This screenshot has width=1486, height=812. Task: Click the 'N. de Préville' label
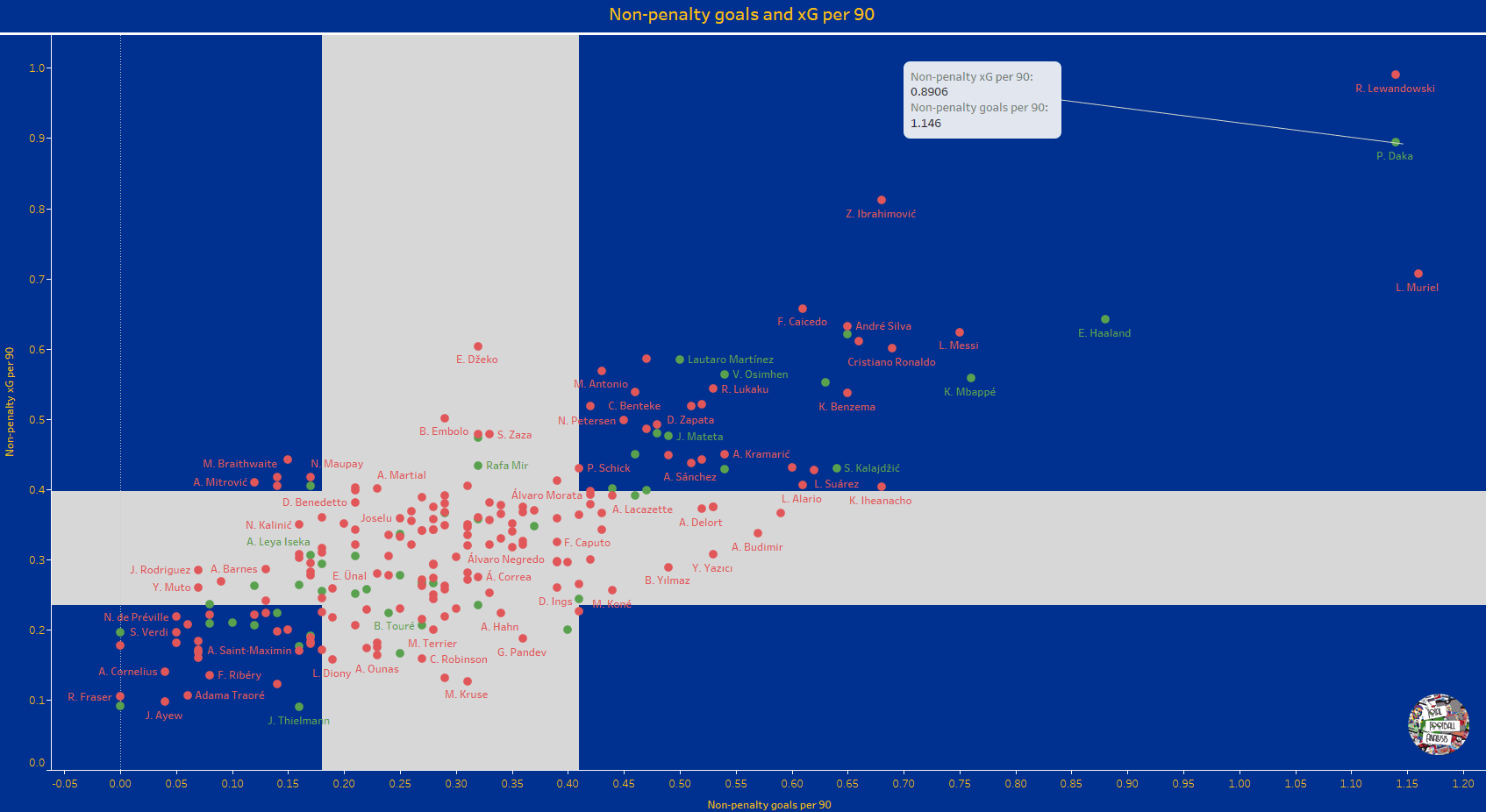click(x=136, y=617)
